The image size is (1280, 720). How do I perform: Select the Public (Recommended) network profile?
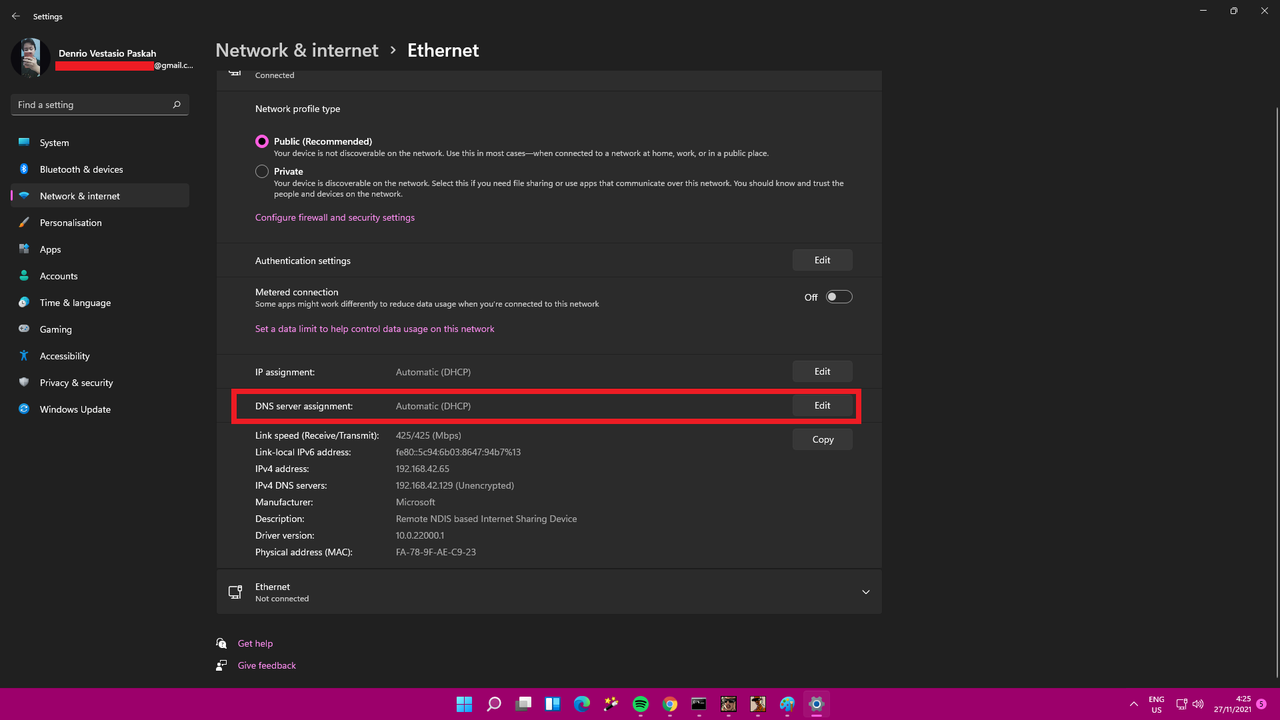(x=262, y=142)
